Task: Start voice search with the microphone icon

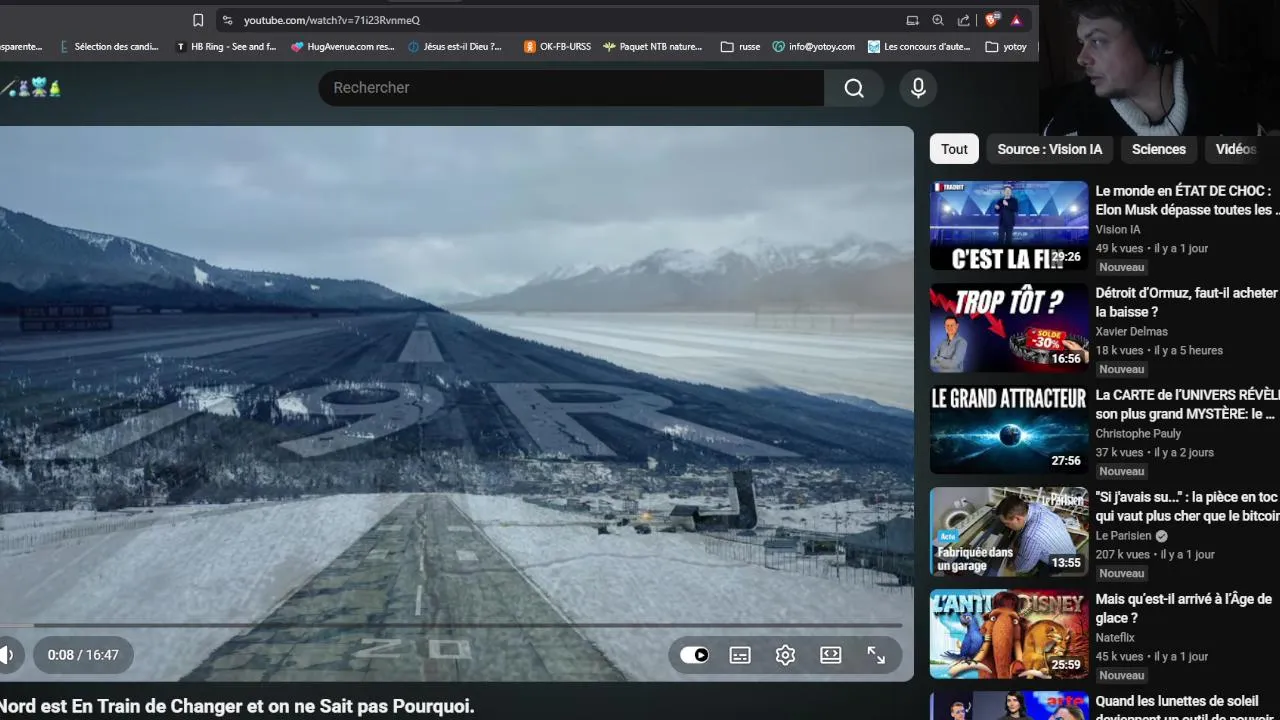Action: point(918,88)
